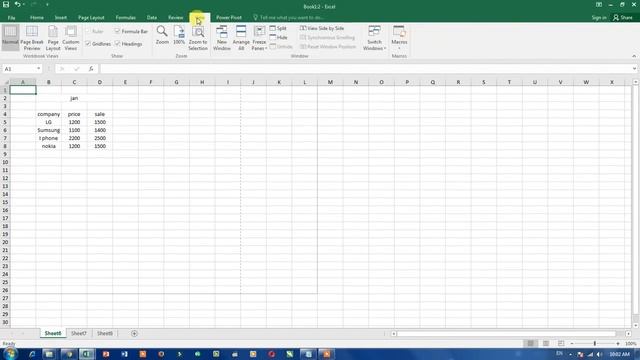
Task: Select cell containing jan
Action: pos(74,98)
